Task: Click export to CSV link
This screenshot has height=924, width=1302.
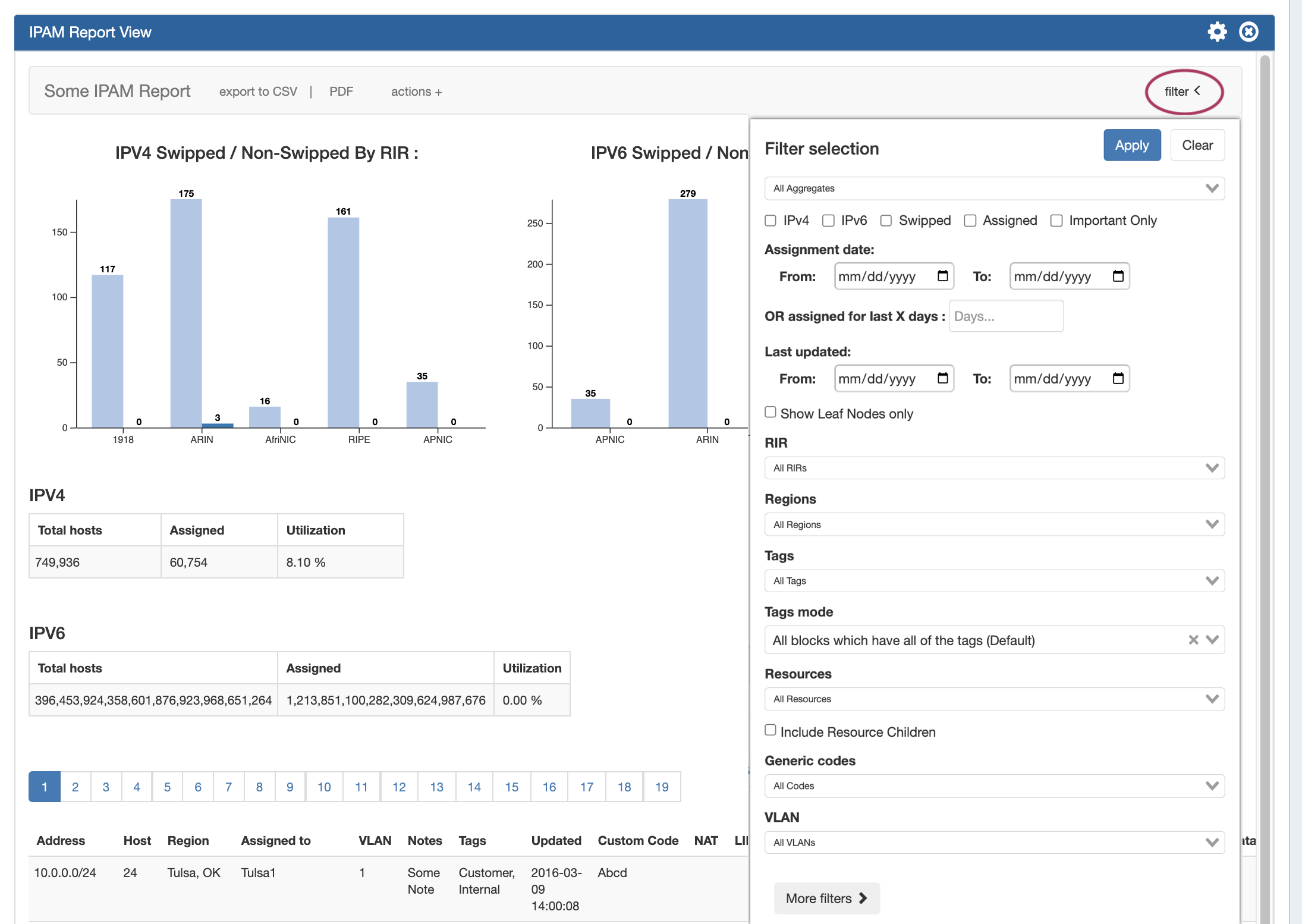Action: [x=258, y=92]
